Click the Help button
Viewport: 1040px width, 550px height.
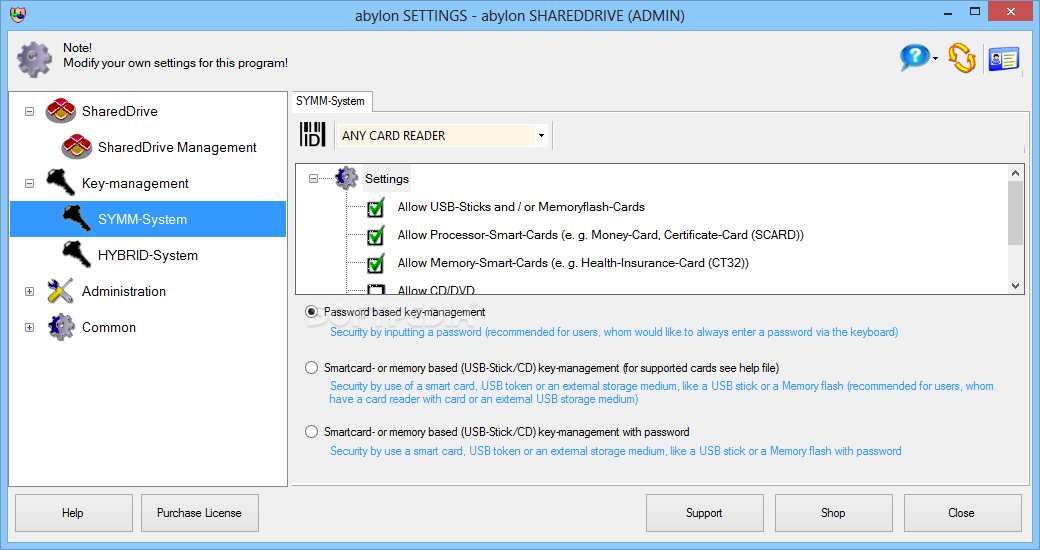[74, 513]
